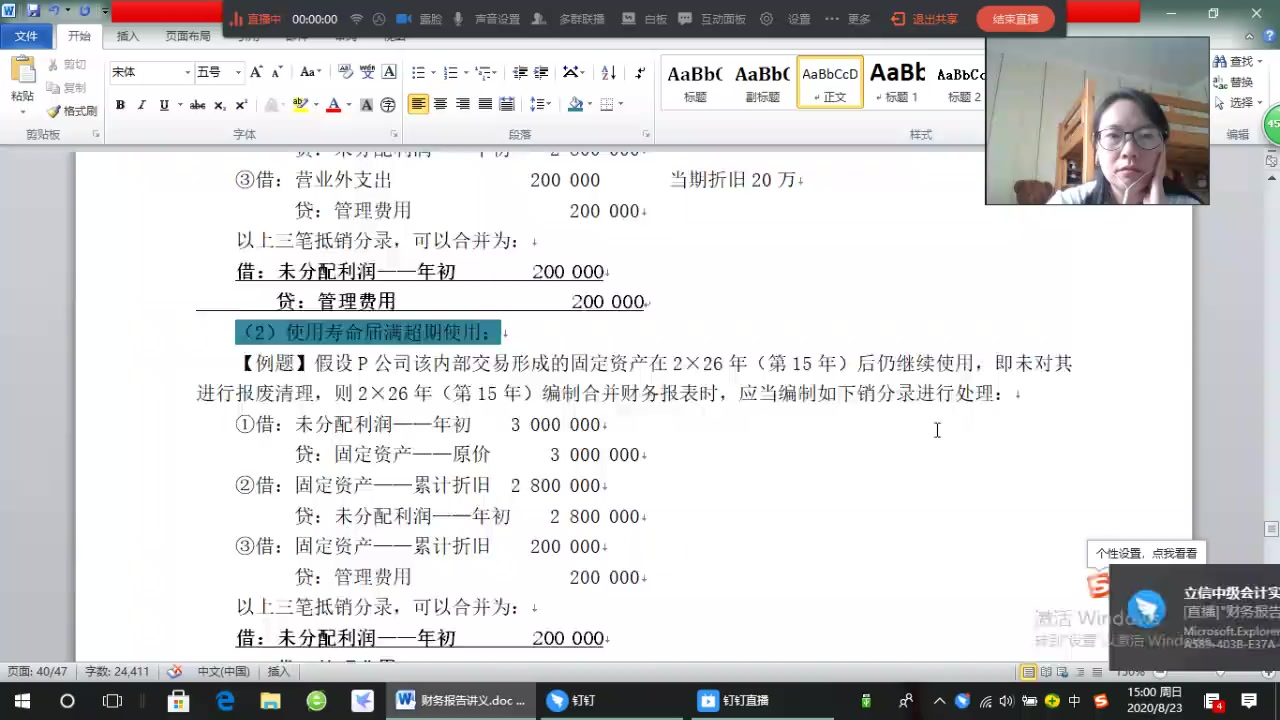Click the text highlight color button
This screenshot has height=720, width=1280.
pos(298,105)
